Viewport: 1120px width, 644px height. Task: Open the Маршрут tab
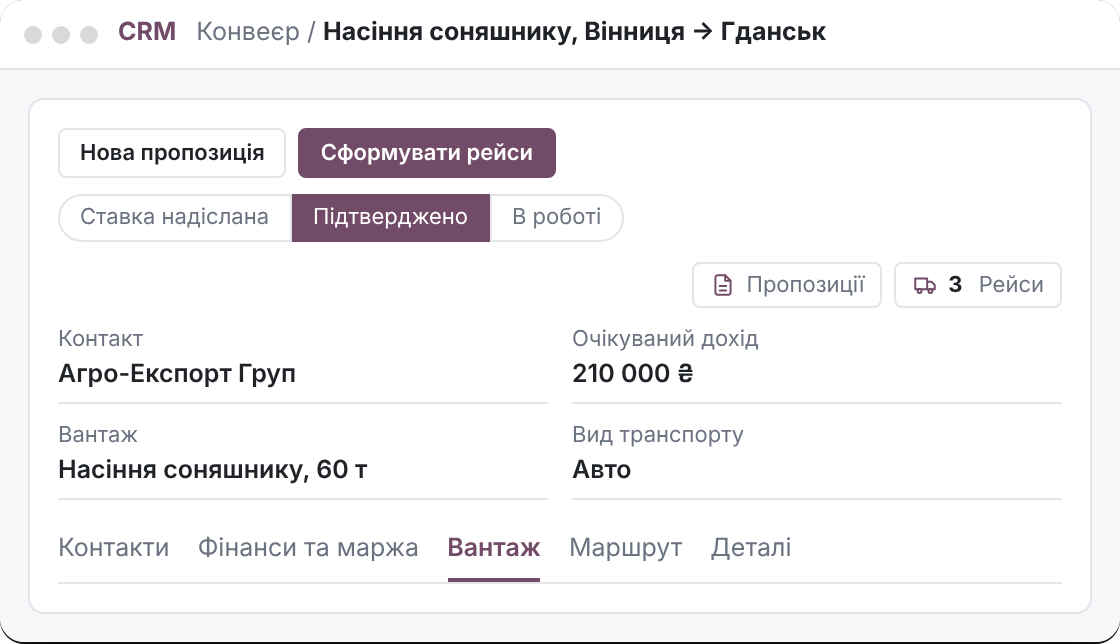(x=626, y=548)
